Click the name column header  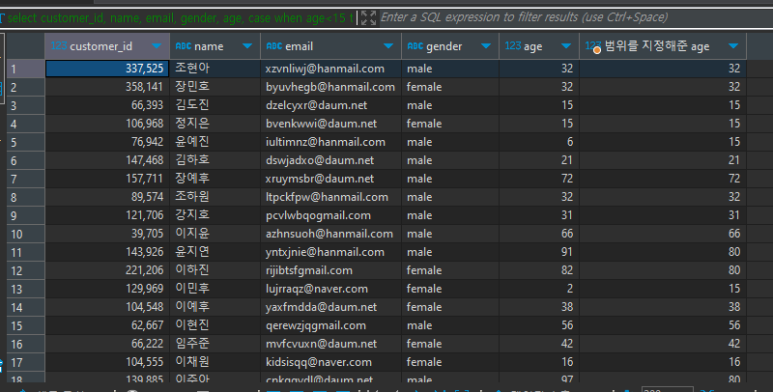[x=215, y=46]
